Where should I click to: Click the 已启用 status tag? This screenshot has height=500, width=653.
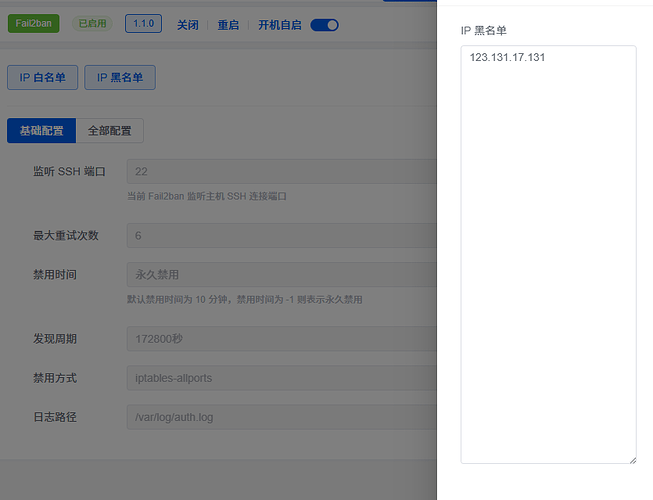point(93,24)
